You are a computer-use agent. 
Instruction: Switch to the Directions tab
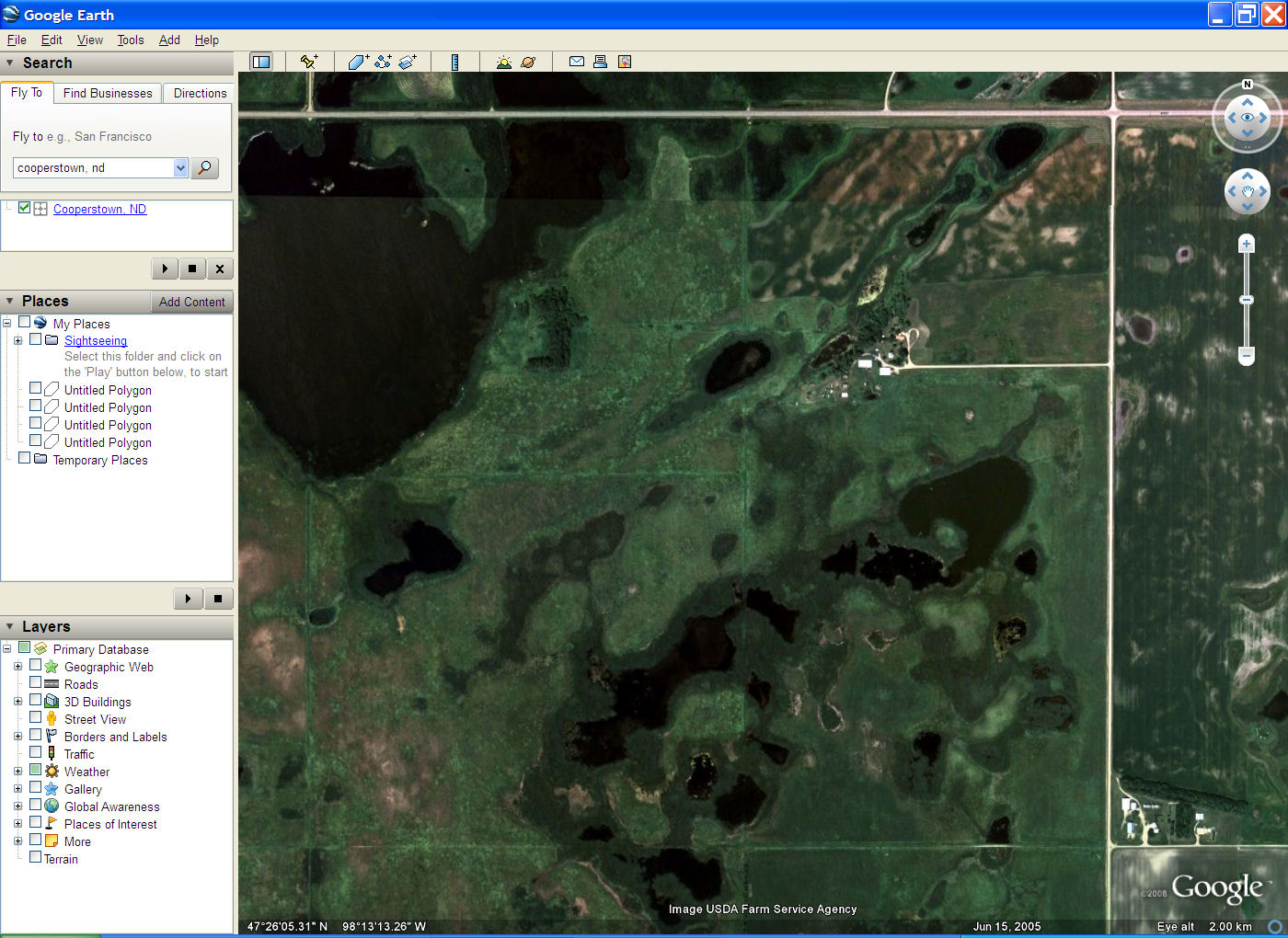(200, 93)
